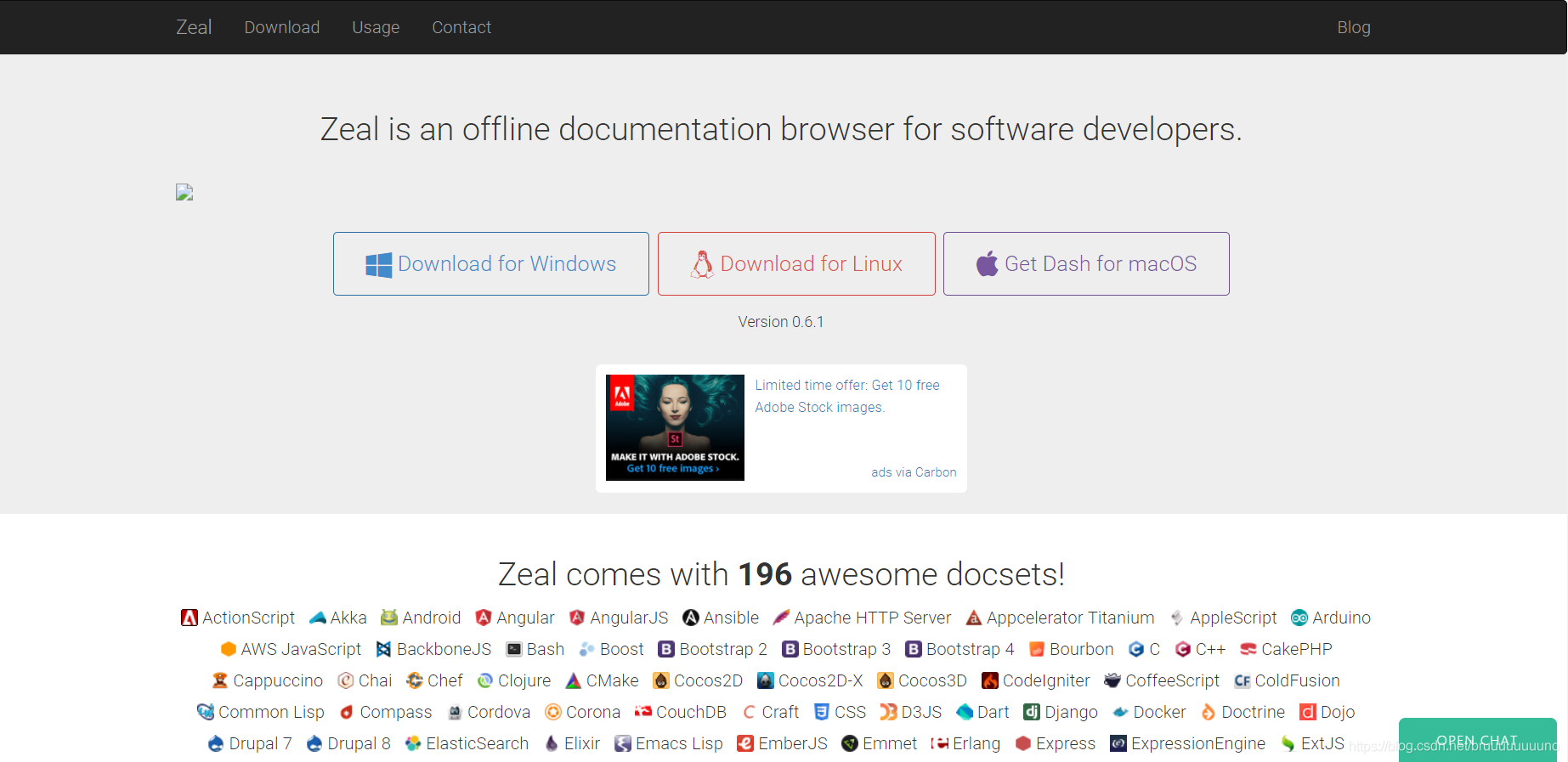Viewport: 1568px width, 762px height.
Task: Click the D3JS logo icon
Action: pyautogui.click(x=888, y=712)
